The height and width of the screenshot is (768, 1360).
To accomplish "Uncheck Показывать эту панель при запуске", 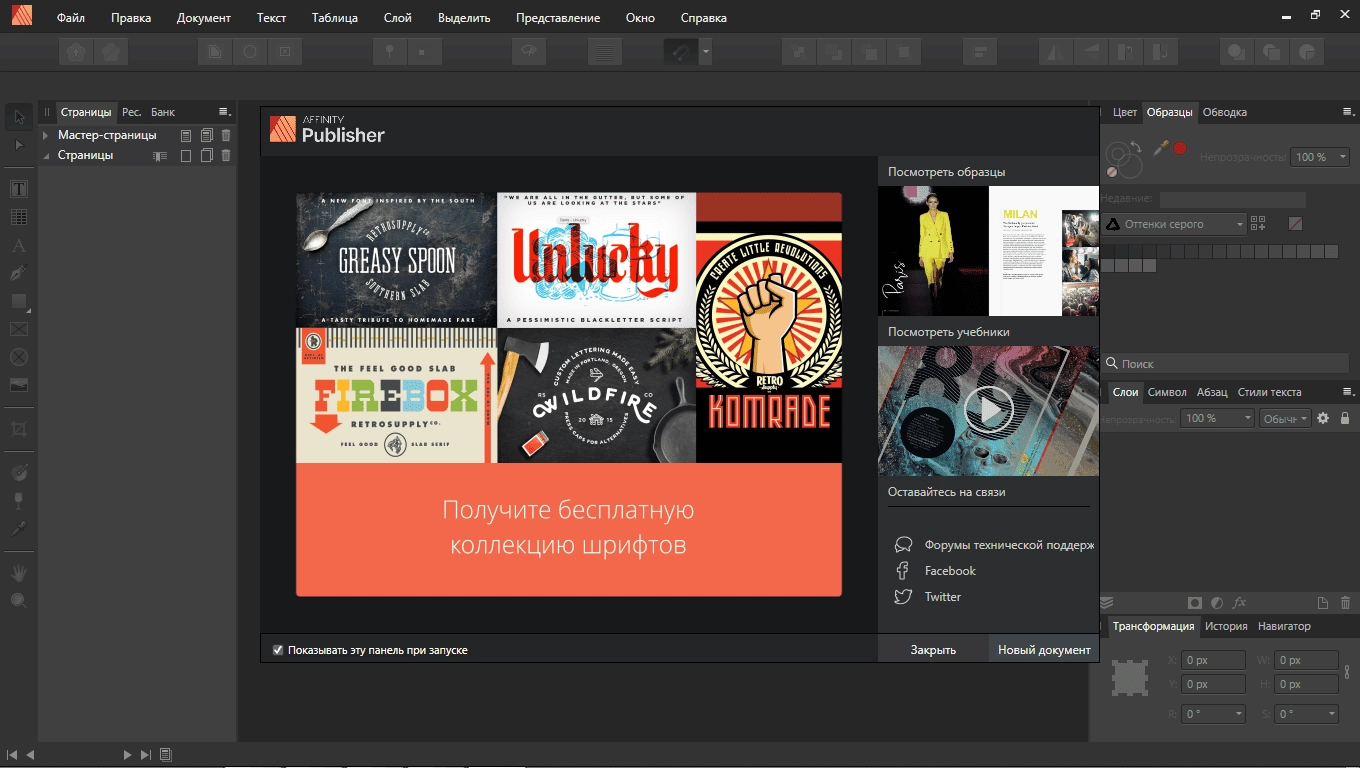I will tap(278, 650).
